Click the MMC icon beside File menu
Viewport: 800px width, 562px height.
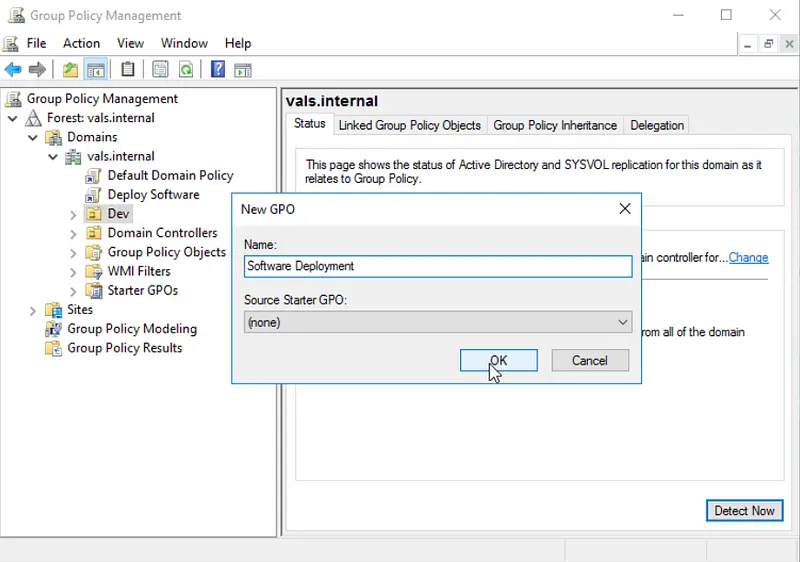[10, 43]
